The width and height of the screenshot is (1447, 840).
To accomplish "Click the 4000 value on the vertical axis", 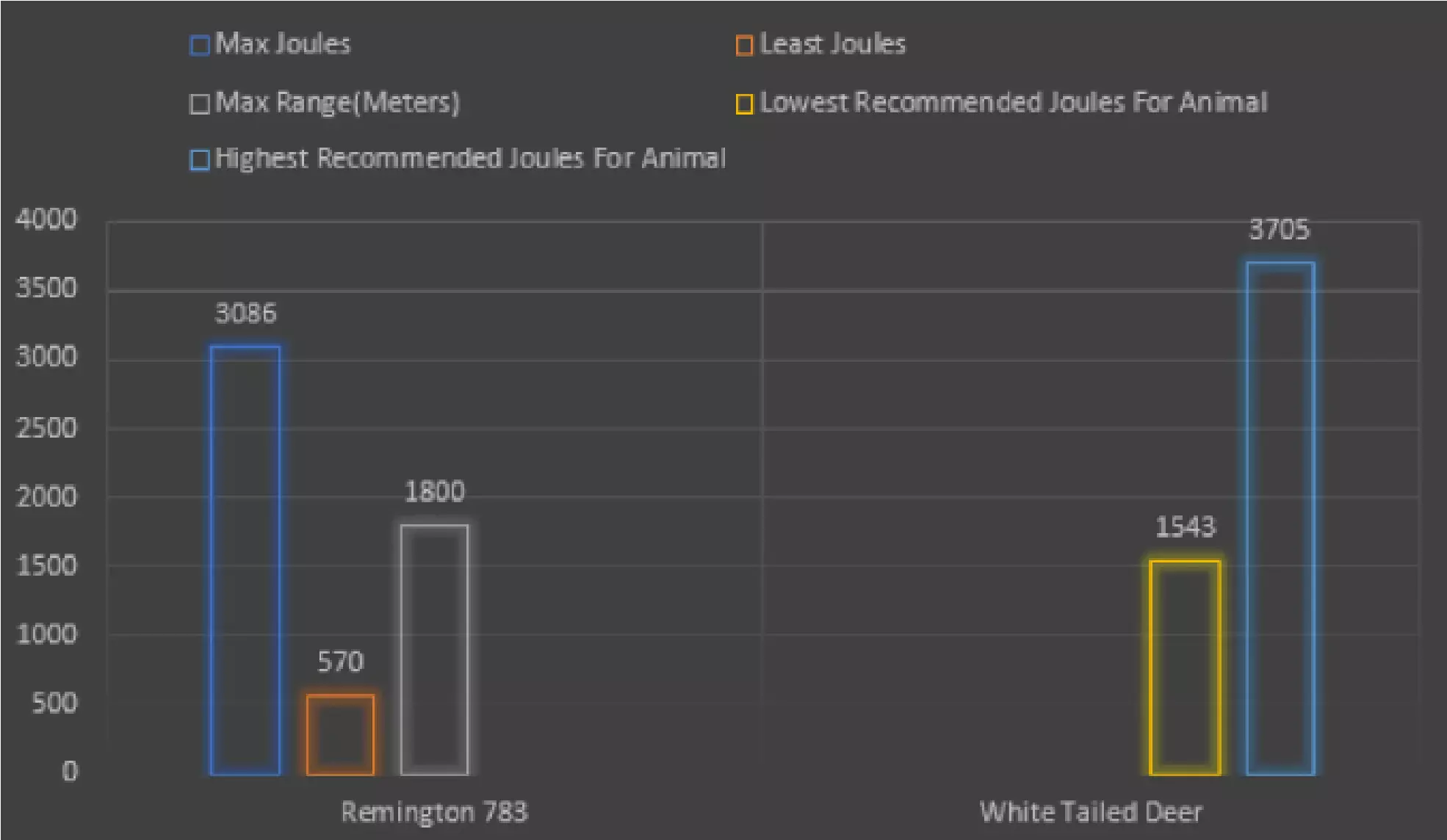I will point(46,219).
